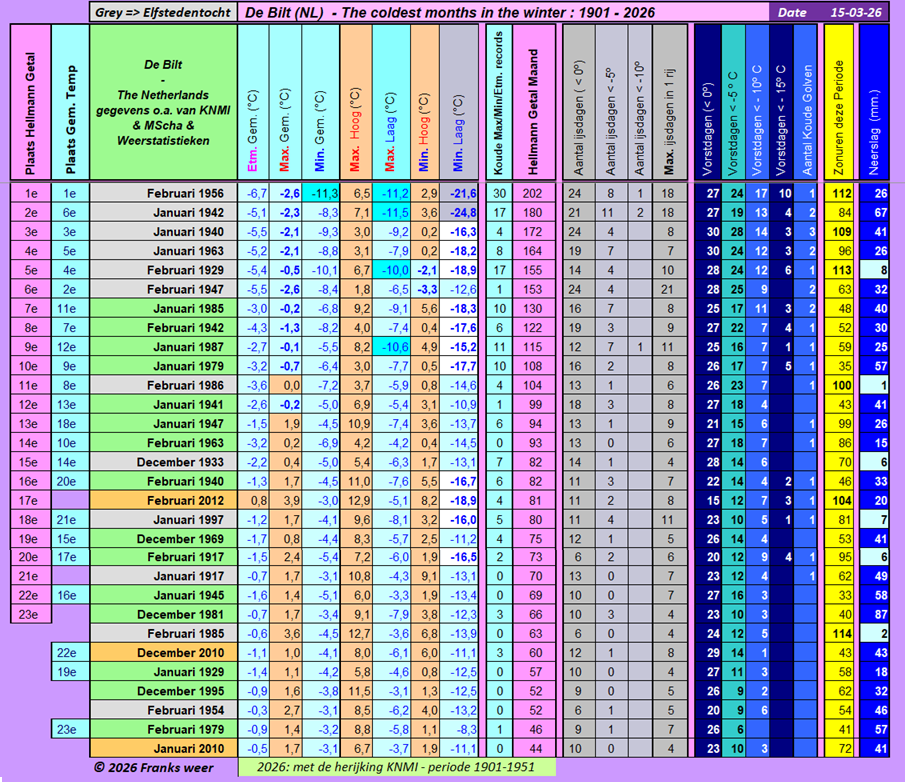Click the "Hellmann Getal Maand" column header
The image size is (905, 782).
pos(532,101)
